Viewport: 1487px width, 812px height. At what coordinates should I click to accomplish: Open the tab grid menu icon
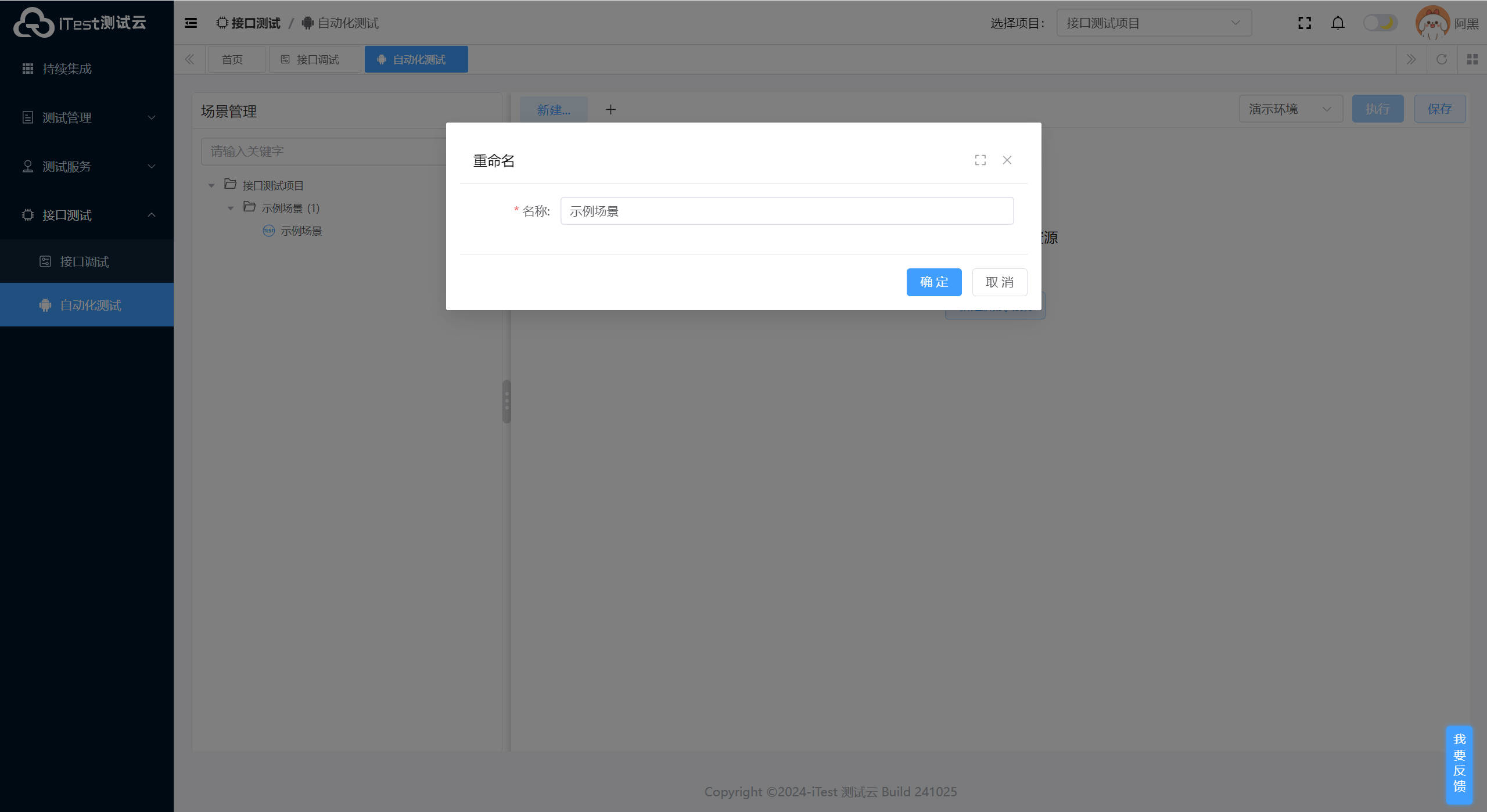coord(1472,59)
